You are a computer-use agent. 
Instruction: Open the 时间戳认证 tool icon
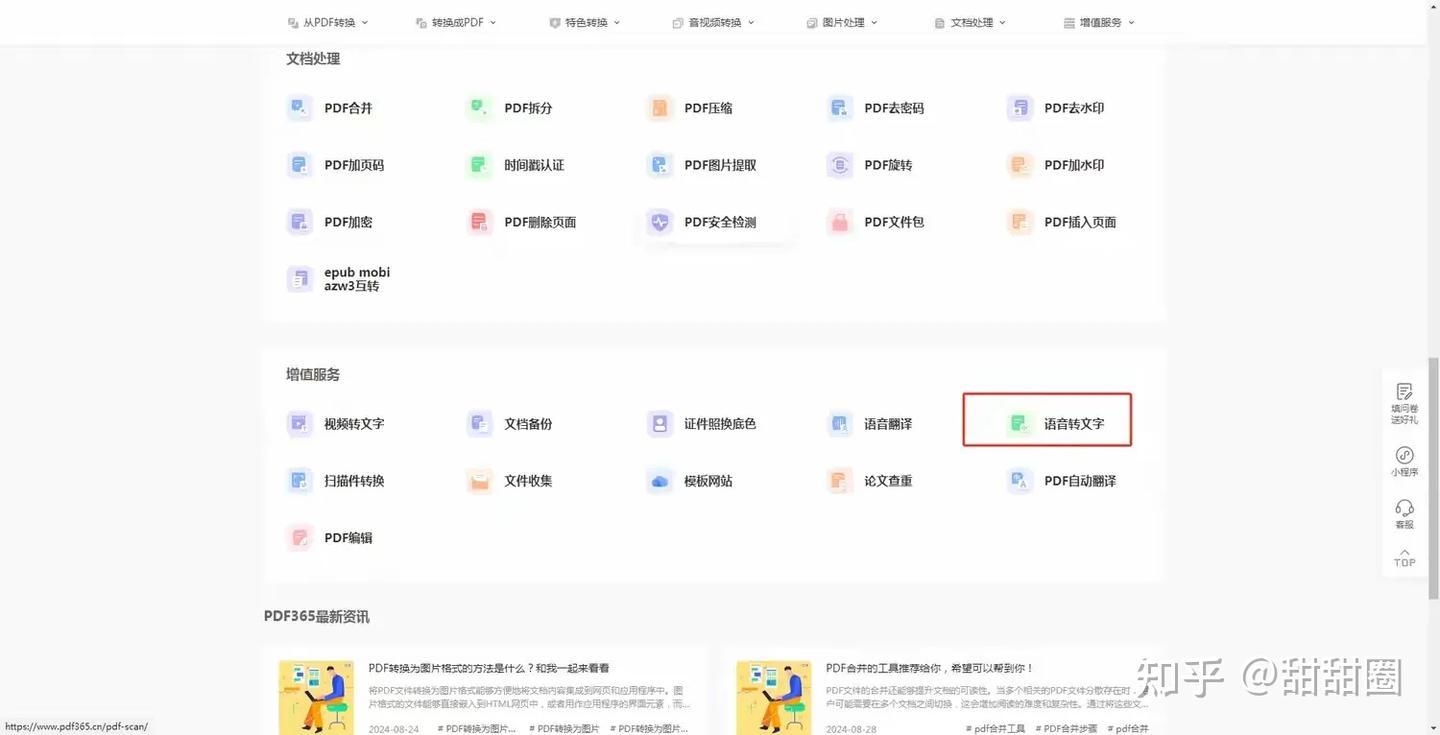[480, 165]
